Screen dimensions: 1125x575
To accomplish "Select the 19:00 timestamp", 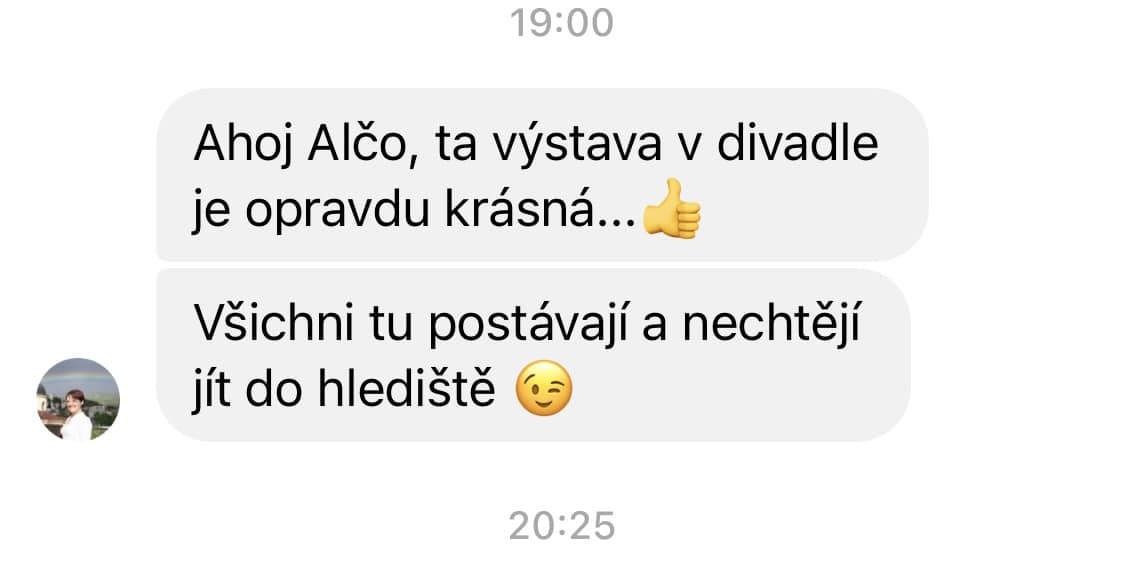I will click(x=562, y=23).
